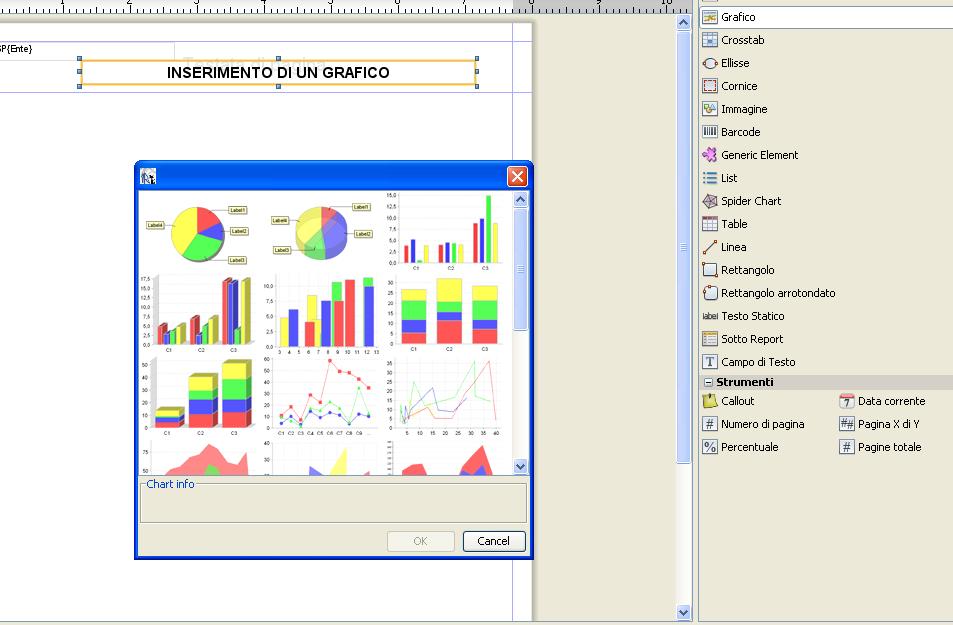Select the Immagine element icon

[710, 109]
